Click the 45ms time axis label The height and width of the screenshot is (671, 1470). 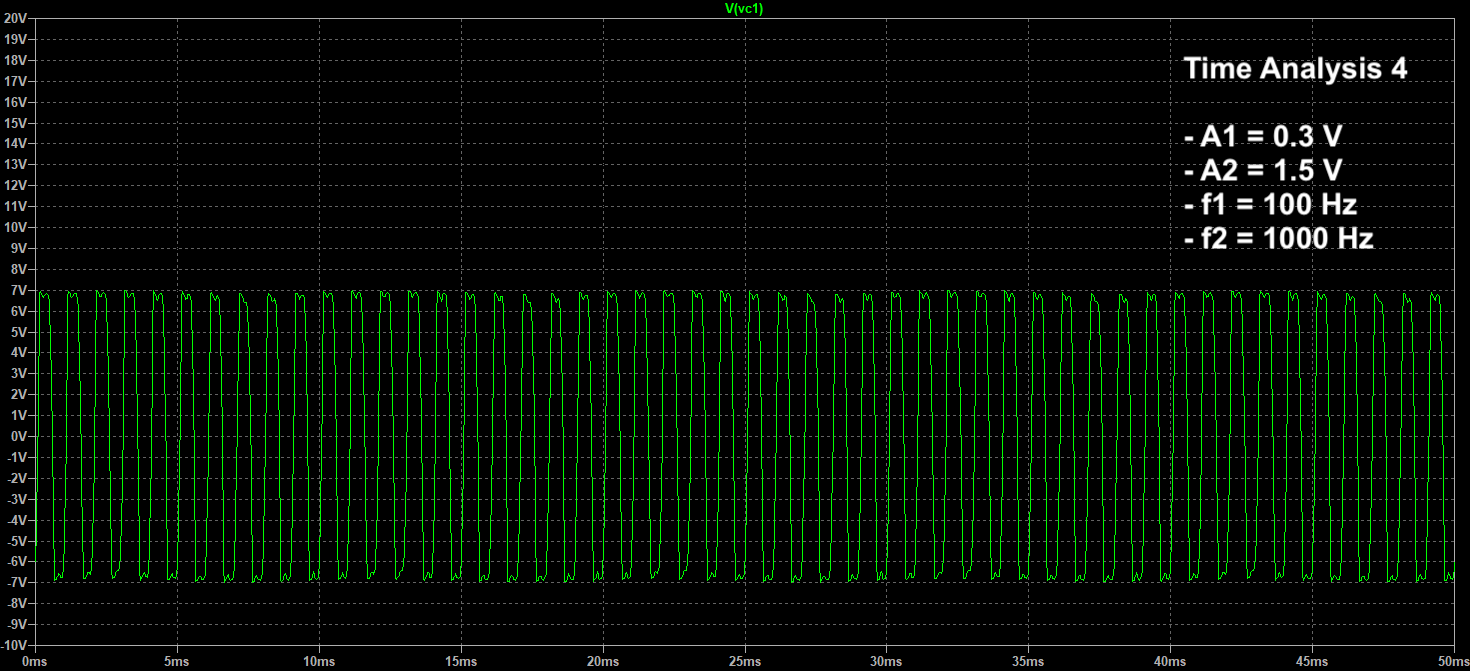click(x=1313, y=660)
